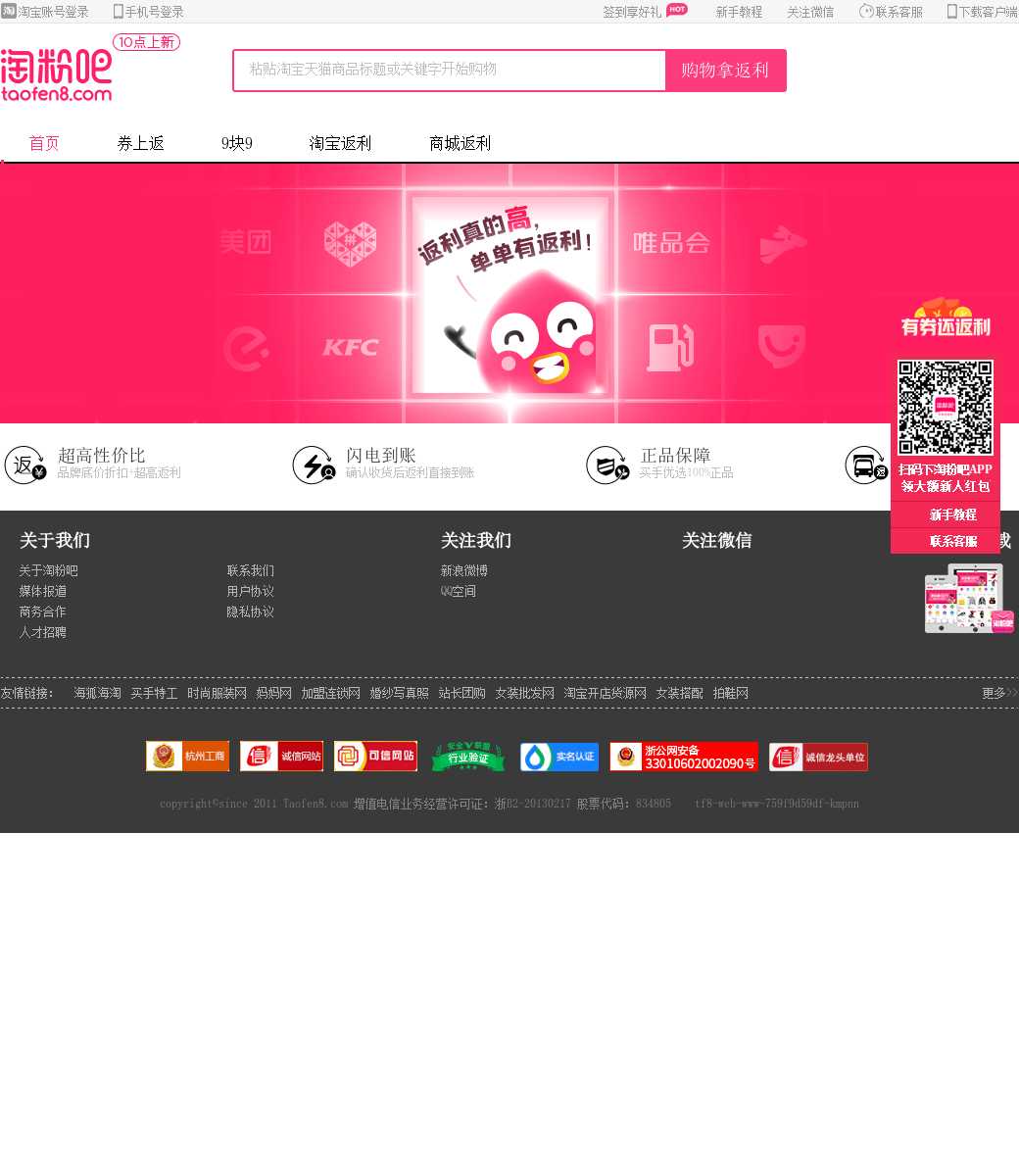Screen dimensions: 1019x1176
Task: Click the 唯品会 logo in banner
Action: 672,243
